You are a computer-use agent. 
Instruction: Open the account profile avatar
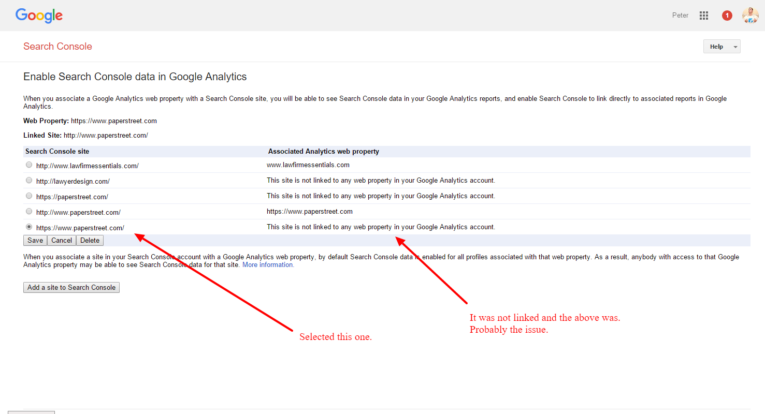pyautogui.click(x=750, y=16)
